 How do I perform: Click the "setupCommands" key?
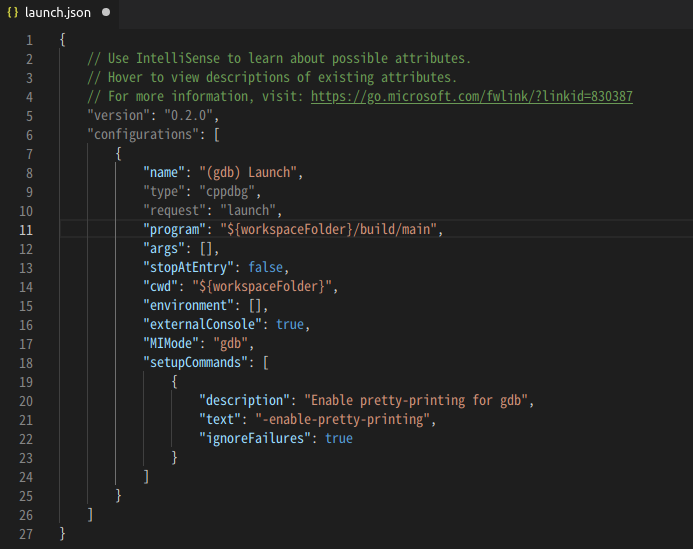pyautogui.click(x=195, y=362)
